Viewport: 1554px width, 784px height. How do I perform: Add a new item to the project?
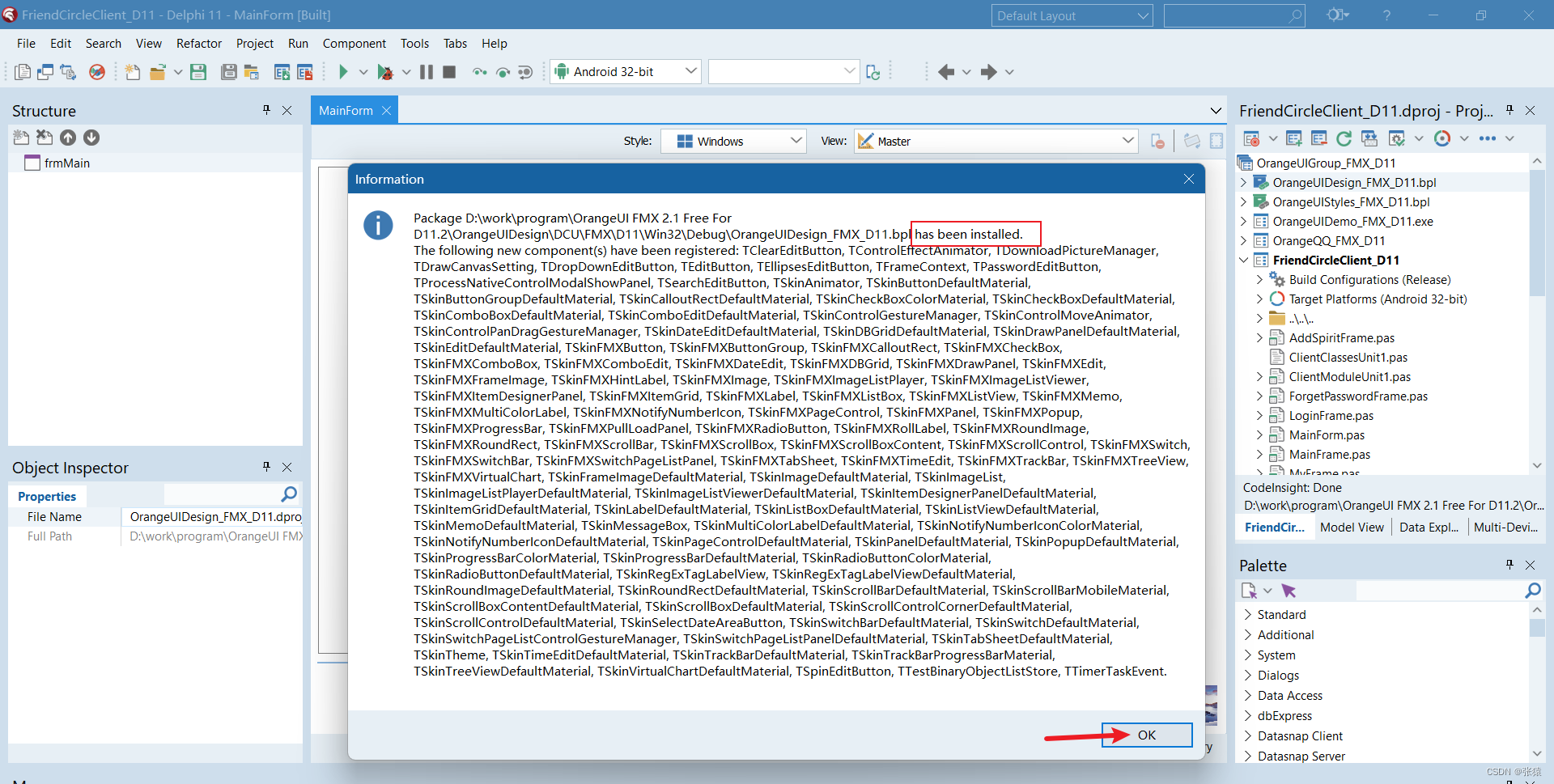pos(1294,138)
